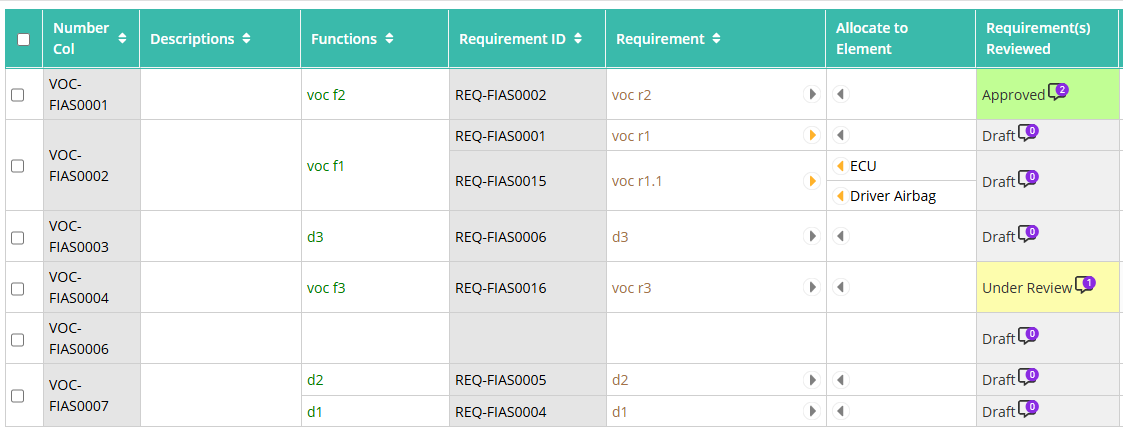Image resolution: width=1123 pixels, height=439 pixels.
Task: Open the voc r1 requirement link
Action: tap(631, 135)
